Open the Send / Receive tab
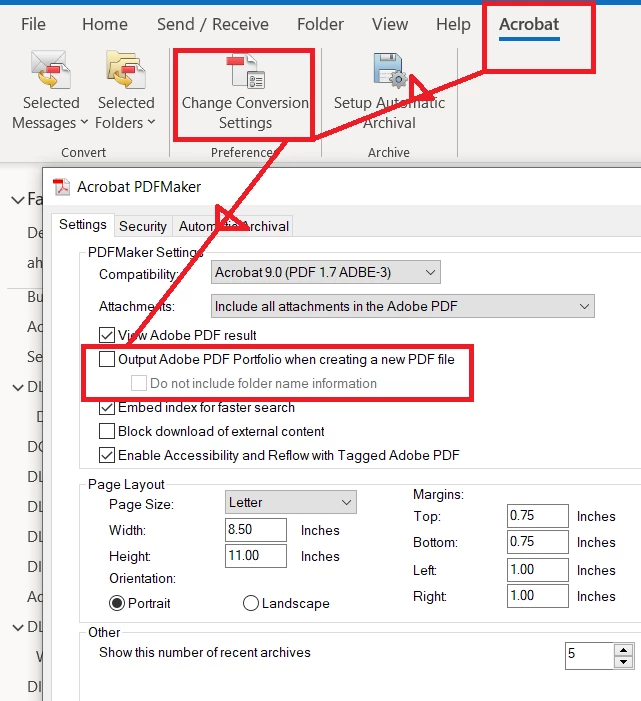The image size is (641, 701). (x=213, y=24)
